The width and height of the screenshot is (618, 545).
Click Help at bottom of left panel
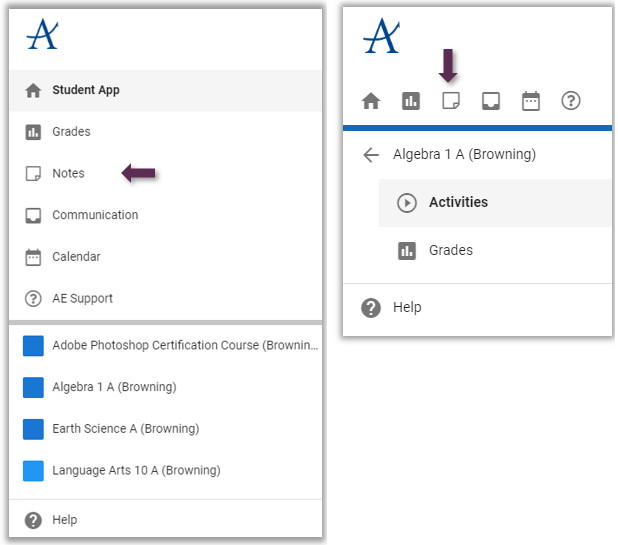point(64,520)
